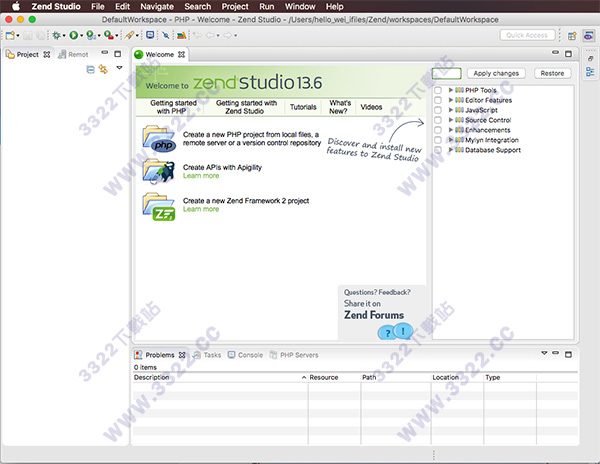Click the Resource column header
The image size is (600, 464).
(334, 378)
